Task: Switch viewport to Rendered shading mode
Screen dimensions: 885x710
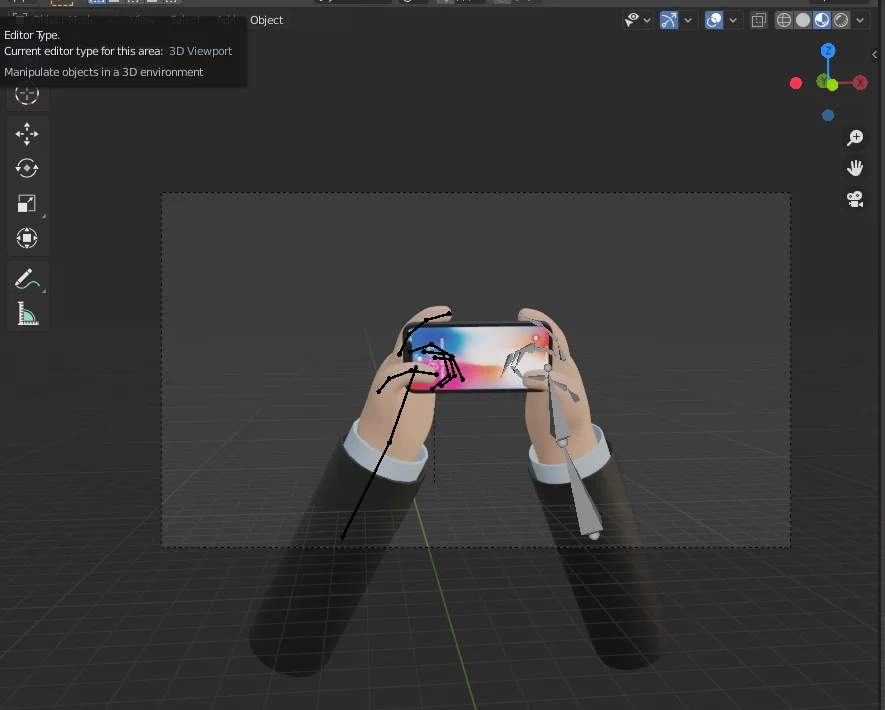Action: (x=841, y=20)
